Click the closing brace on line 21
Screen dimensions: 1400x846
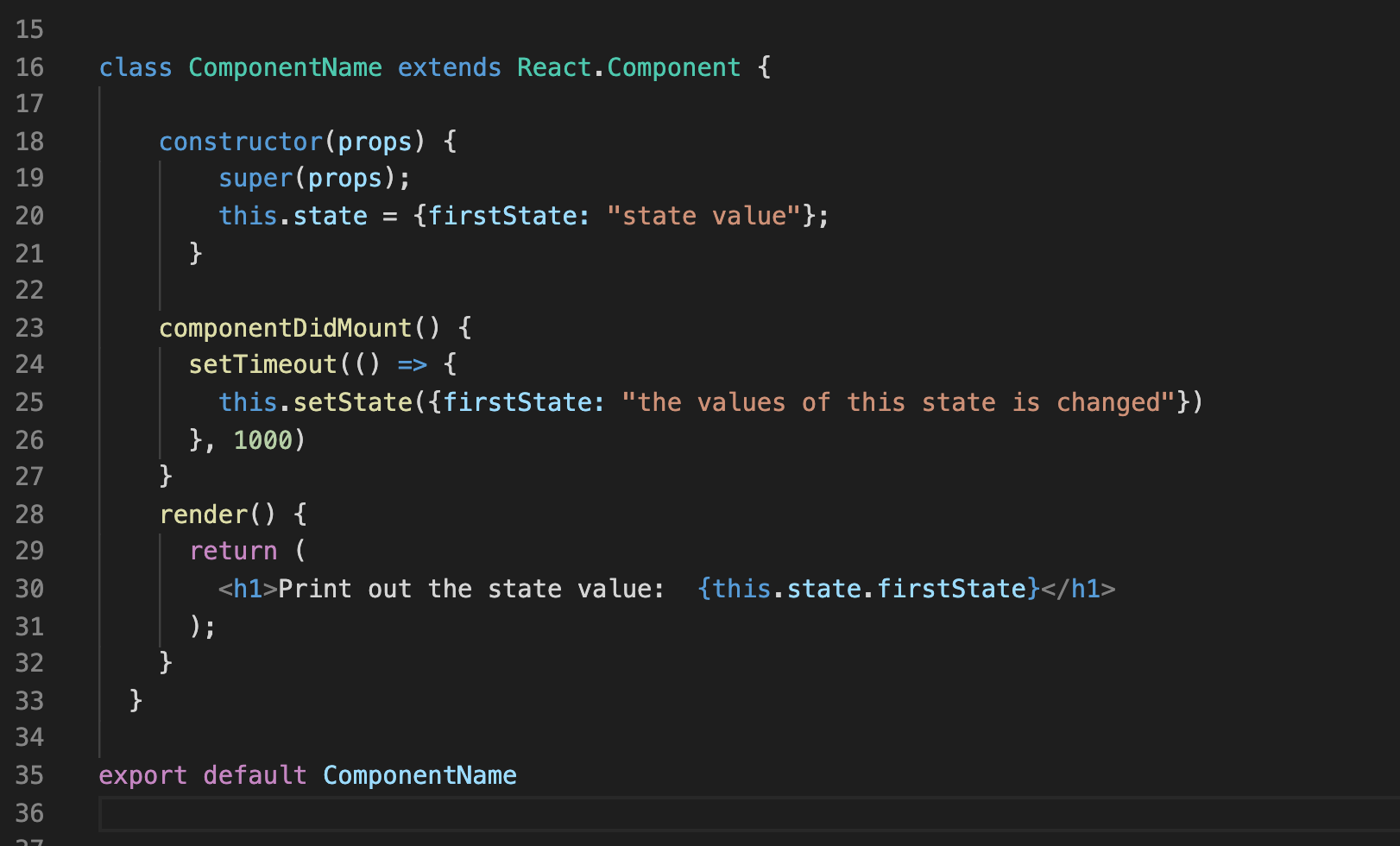196,253
